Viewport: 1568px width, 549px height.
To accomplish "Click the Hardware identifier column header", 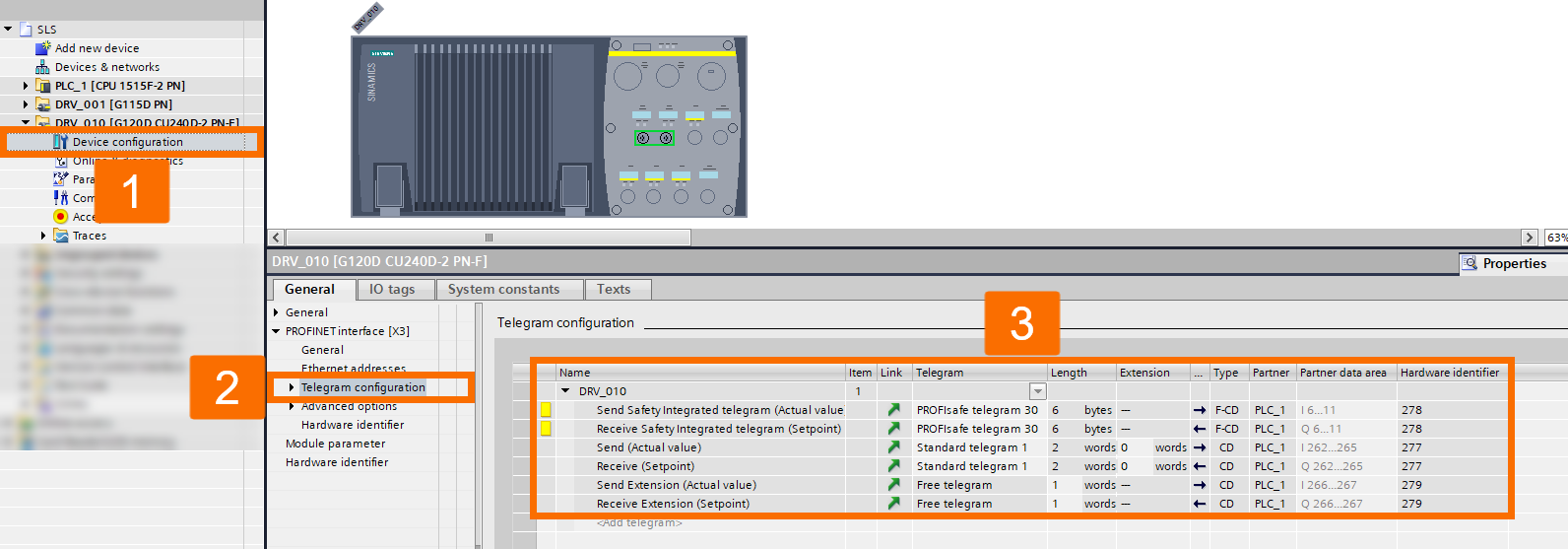I will [x=1450, y=373].
